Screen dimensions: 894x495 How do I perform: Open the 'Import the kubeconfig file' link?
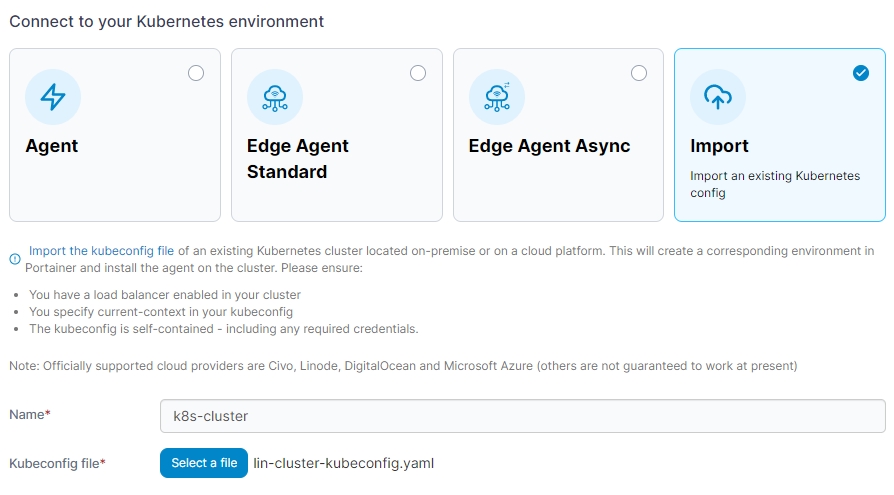pyautogui.click(x=101, y=251)
